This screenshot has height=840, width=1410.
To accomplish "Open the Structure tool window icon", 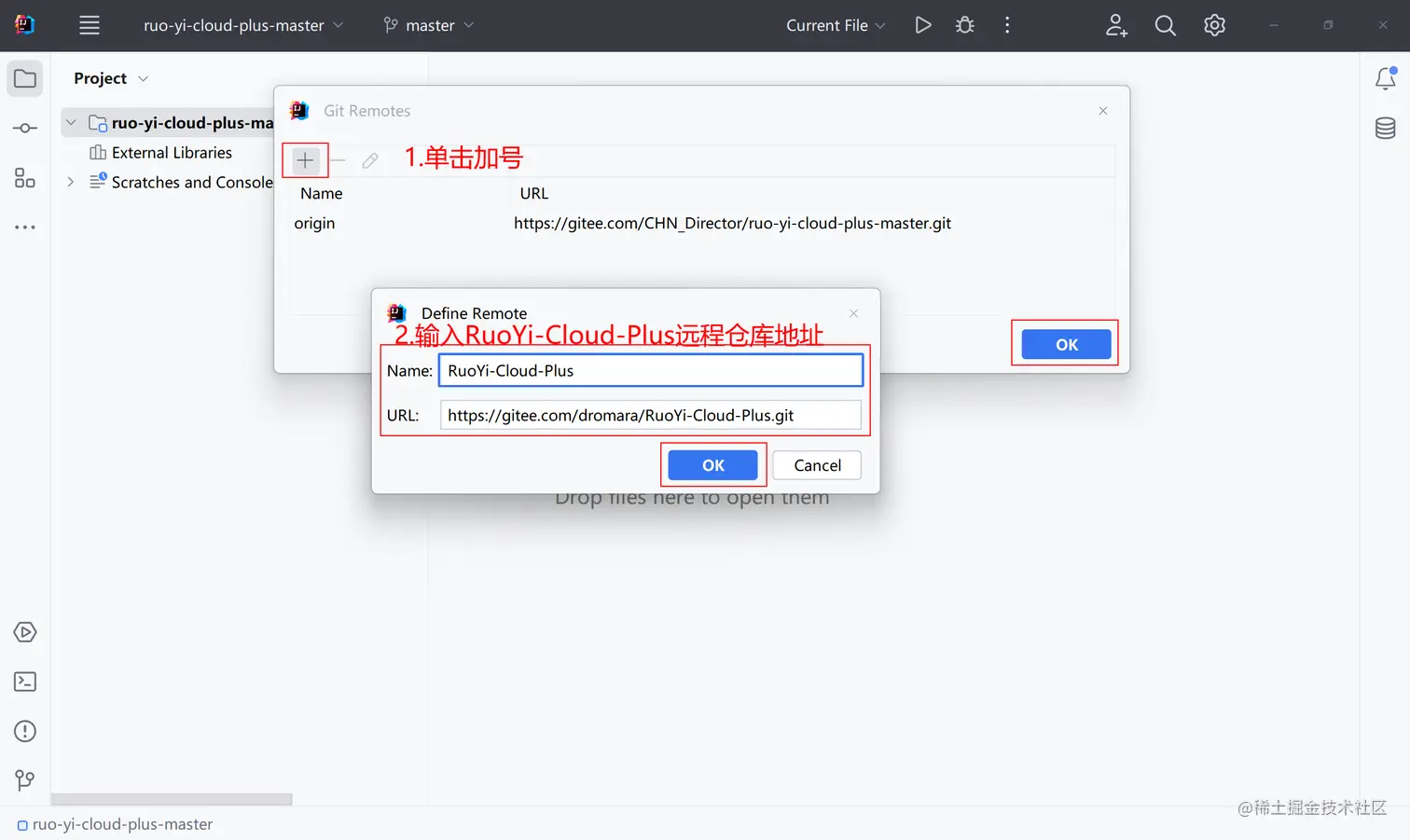I will (25, 177).
